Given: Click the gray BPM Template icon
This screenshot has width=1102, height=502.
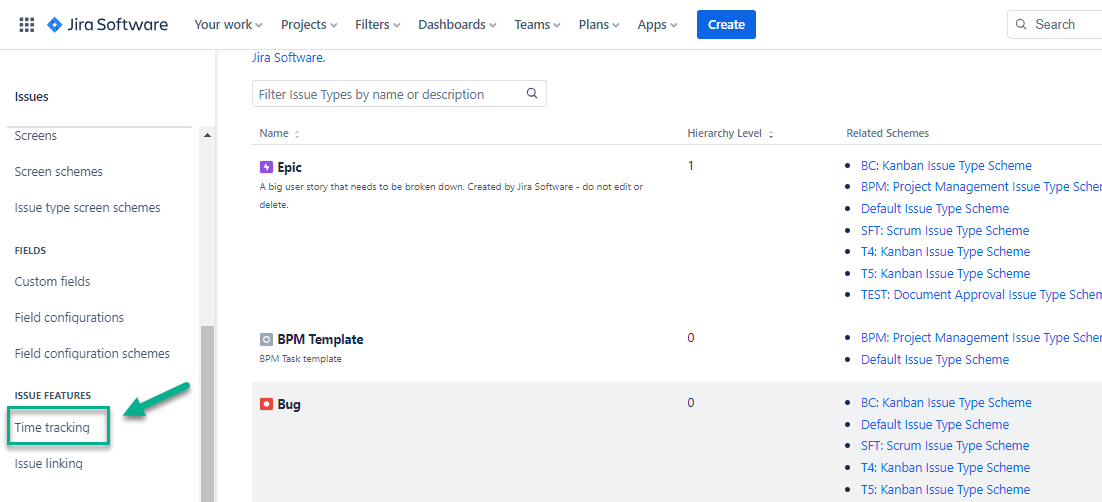Looking at the screenshot, I should [x=266, y=339].
